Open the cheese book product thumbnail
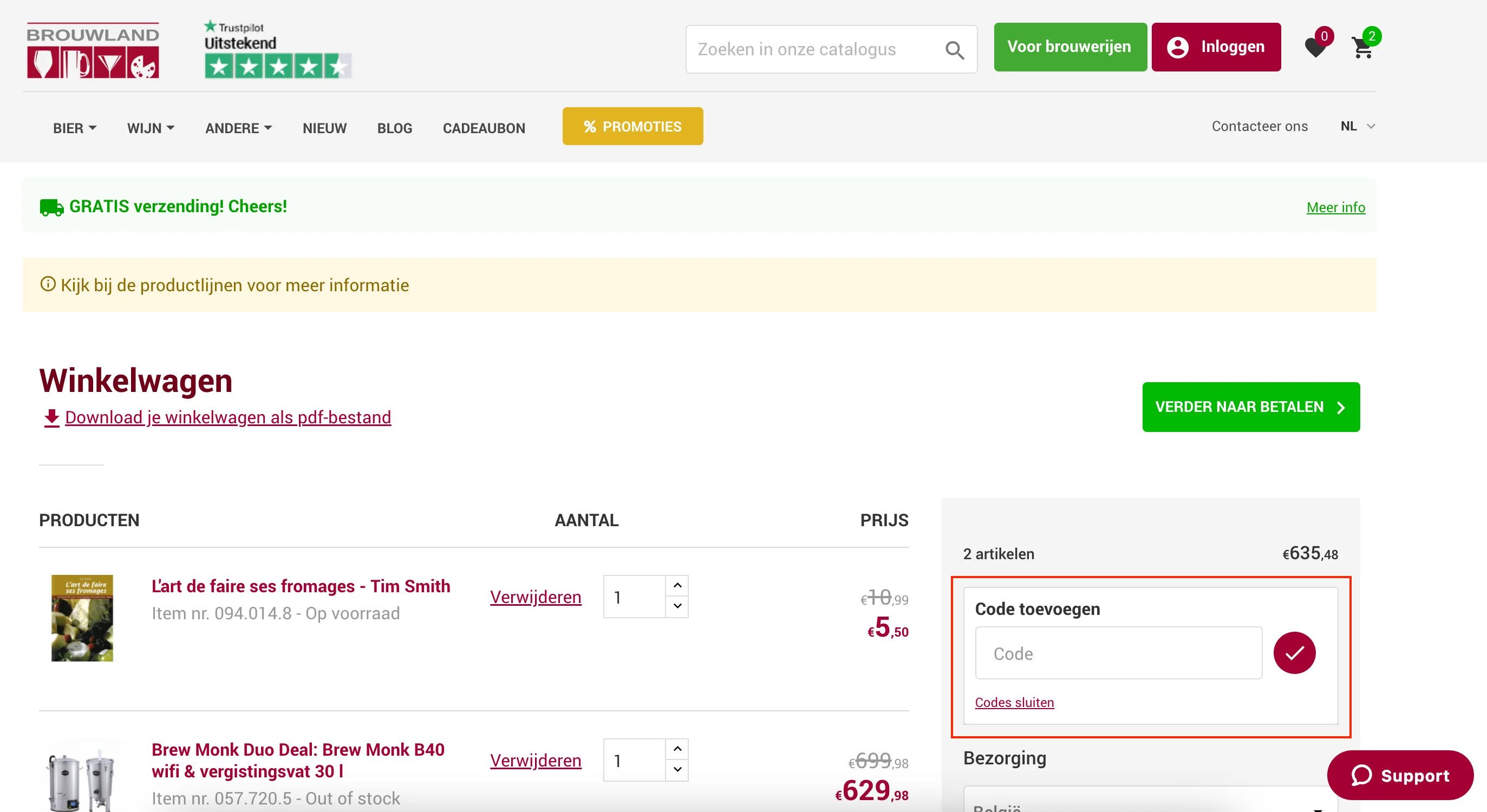 [82, 618]
